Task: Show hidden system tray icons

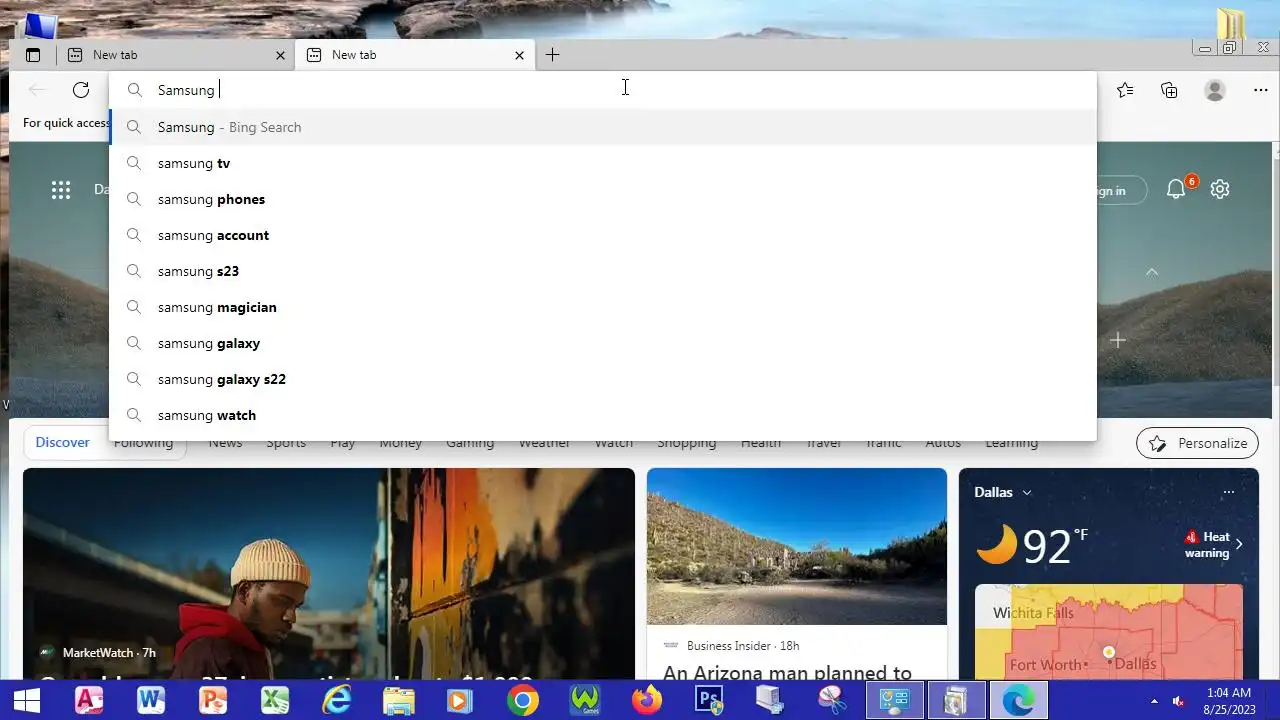Action: [1154, 701]
